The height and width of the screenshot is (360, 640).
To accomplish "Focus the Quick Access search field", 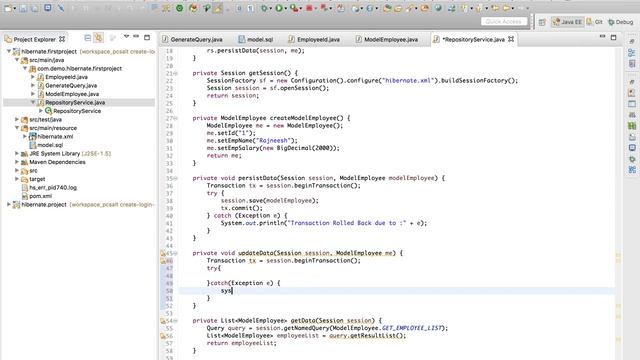I will pyautogui.click(x=504, y=21).
